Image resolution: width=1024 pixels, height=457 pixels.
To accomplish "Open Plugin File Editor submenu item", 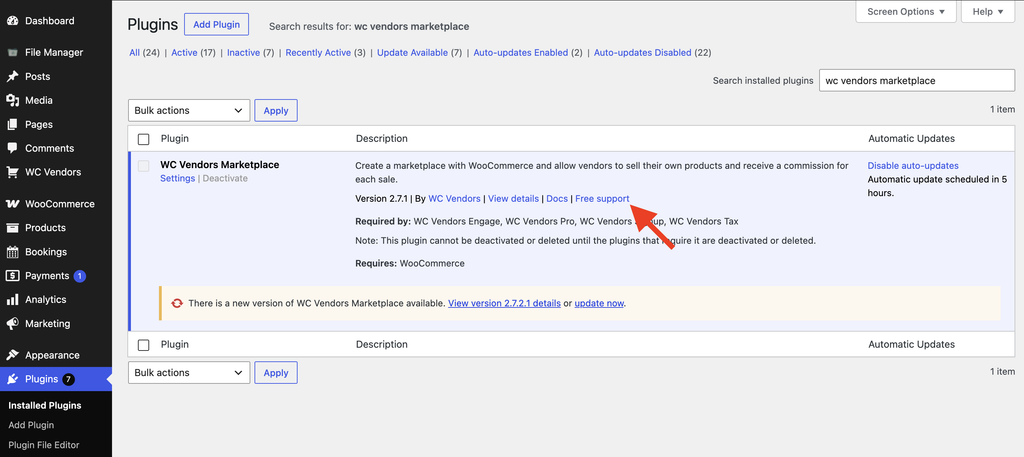I will coord(44,445).
